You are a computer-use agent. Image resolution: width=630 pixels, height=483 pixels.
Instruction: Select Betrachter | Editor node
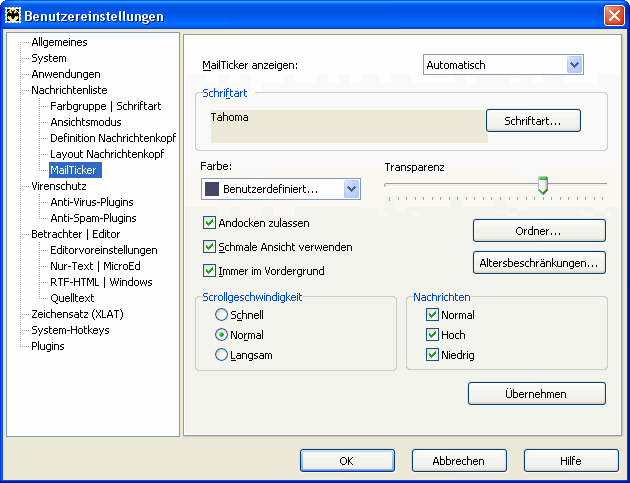pos(76,234)
